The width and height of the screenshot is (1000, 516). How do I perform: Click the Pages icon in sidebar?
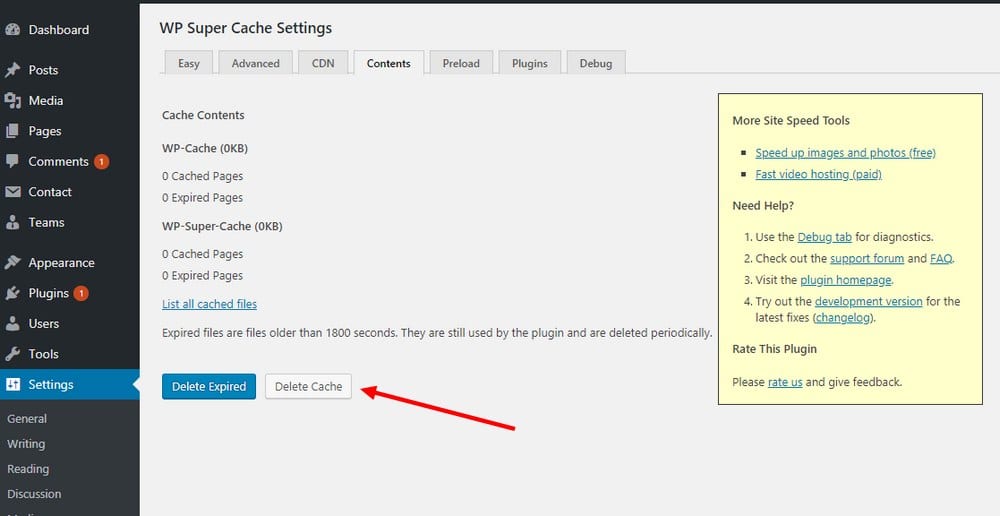tap(13, 131)
